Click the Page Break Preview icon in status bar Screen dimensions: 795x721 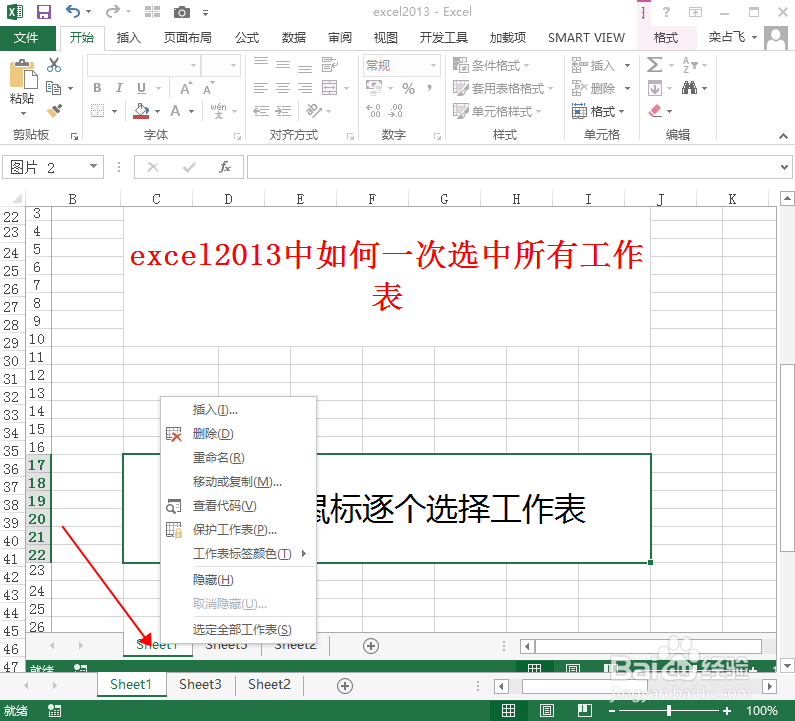click(585, 710)
